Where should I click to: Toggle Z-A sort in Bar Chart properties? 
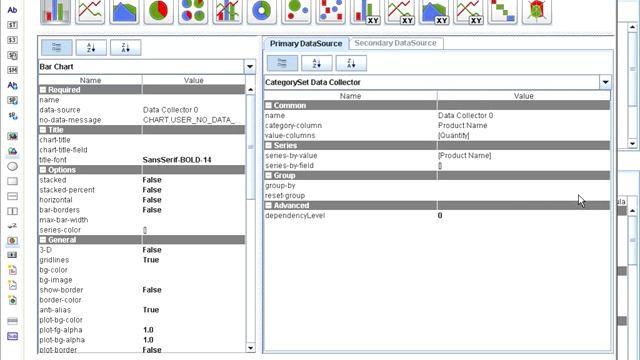tap(125, 48)
